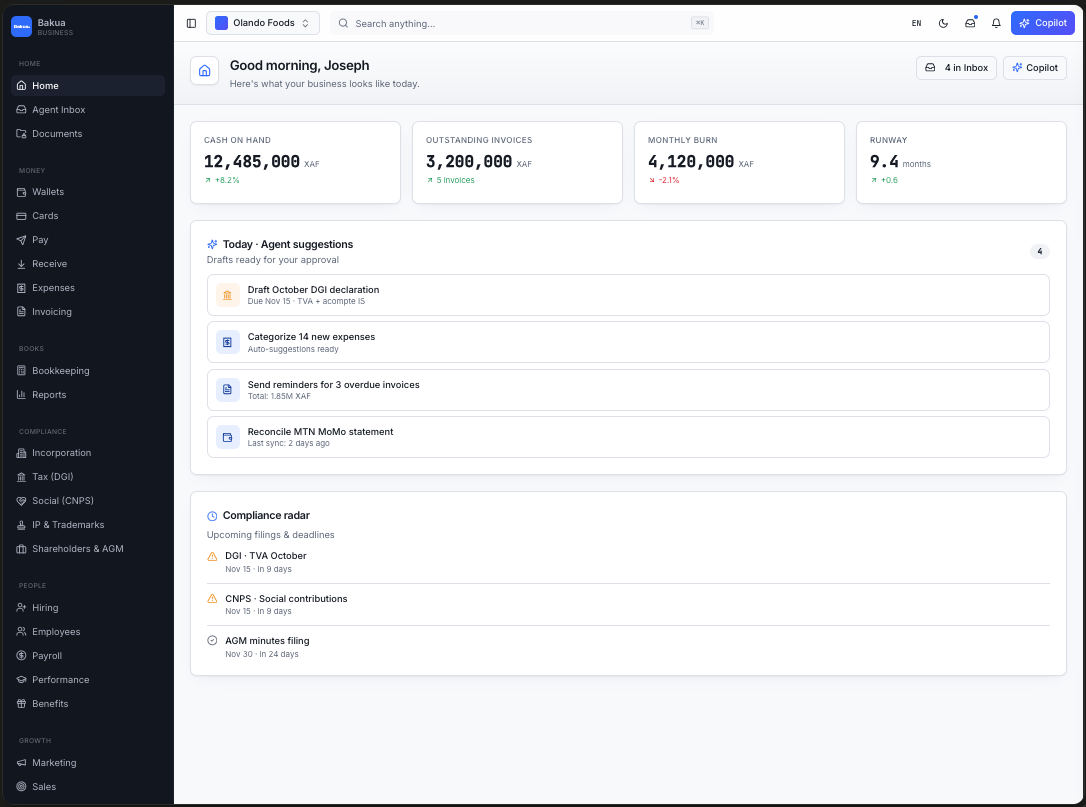Image resolution: width=1086 pixels, height=807 pixels.
Task: Click the Compliance radar clock icon
Action: point(213,516)
